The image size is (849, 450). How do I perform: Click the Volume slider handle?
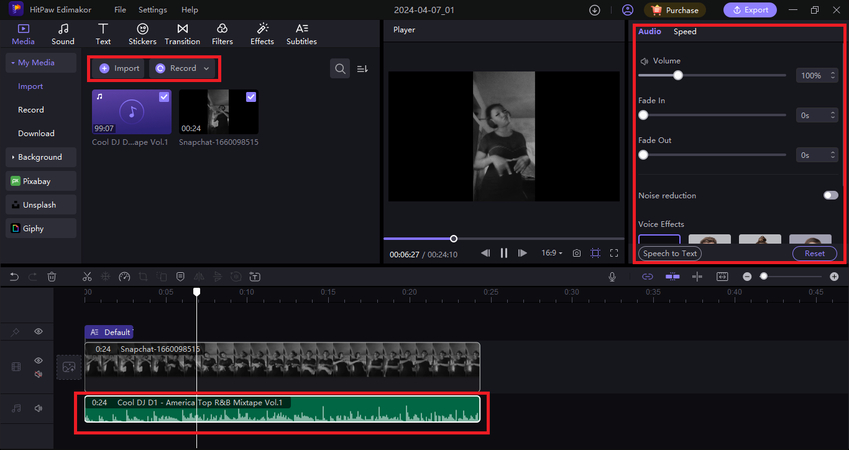678,75
